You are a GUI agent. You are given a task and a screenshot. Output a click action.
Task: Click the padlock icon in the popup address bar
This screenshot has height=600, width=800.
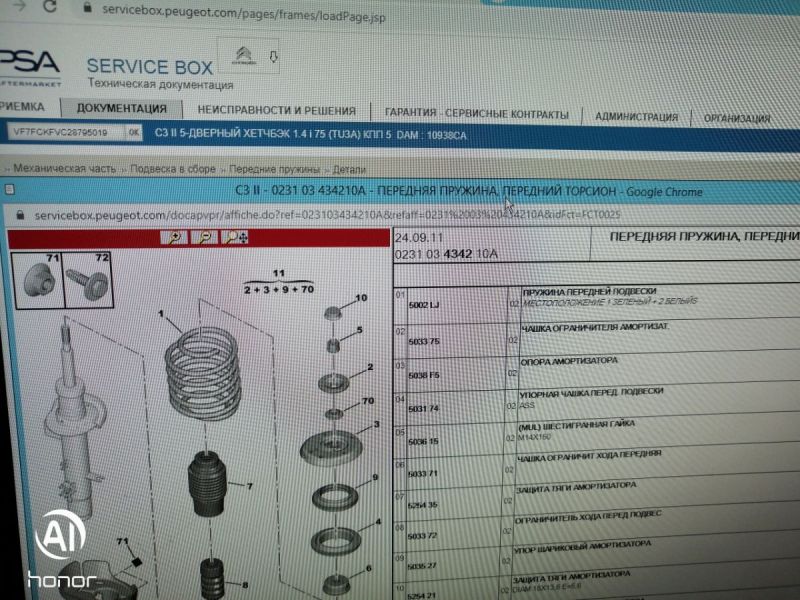[x=19, y=215]
